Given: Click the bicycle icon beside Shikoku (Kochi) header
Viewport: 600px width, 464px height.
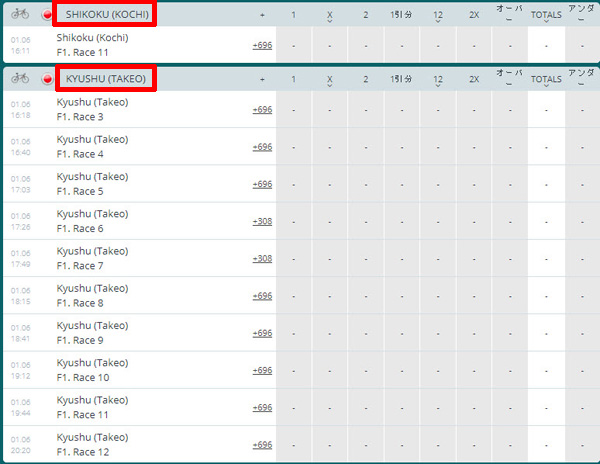Looking at the screenshot, I should (20, 14).
